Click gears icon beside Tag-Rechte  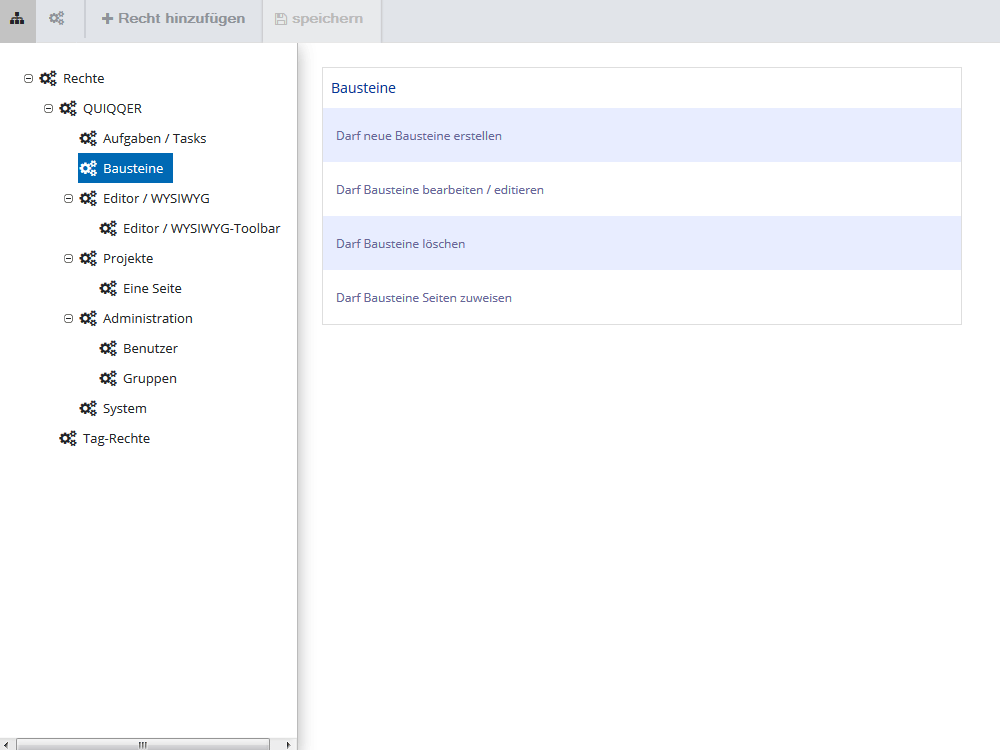[x=68, y=438]
